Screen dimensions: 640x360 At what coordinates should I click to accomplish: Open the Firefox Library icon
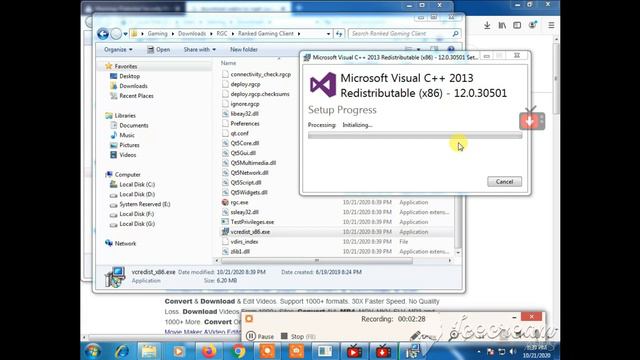[502, 25]
